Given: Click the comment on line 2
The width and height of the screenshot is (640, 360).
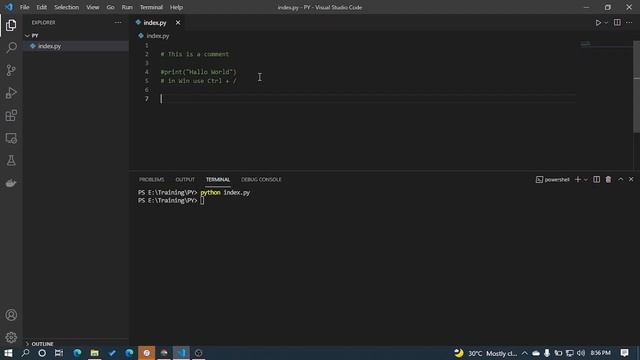Looking at the screenshot, I should (195, 54).
